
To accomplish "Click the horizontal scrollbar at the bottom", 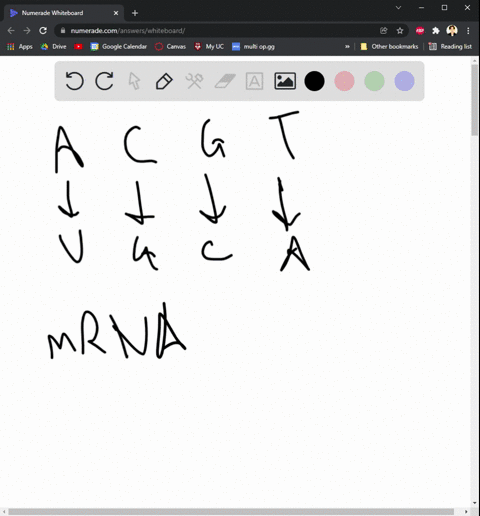I will 231,512.
